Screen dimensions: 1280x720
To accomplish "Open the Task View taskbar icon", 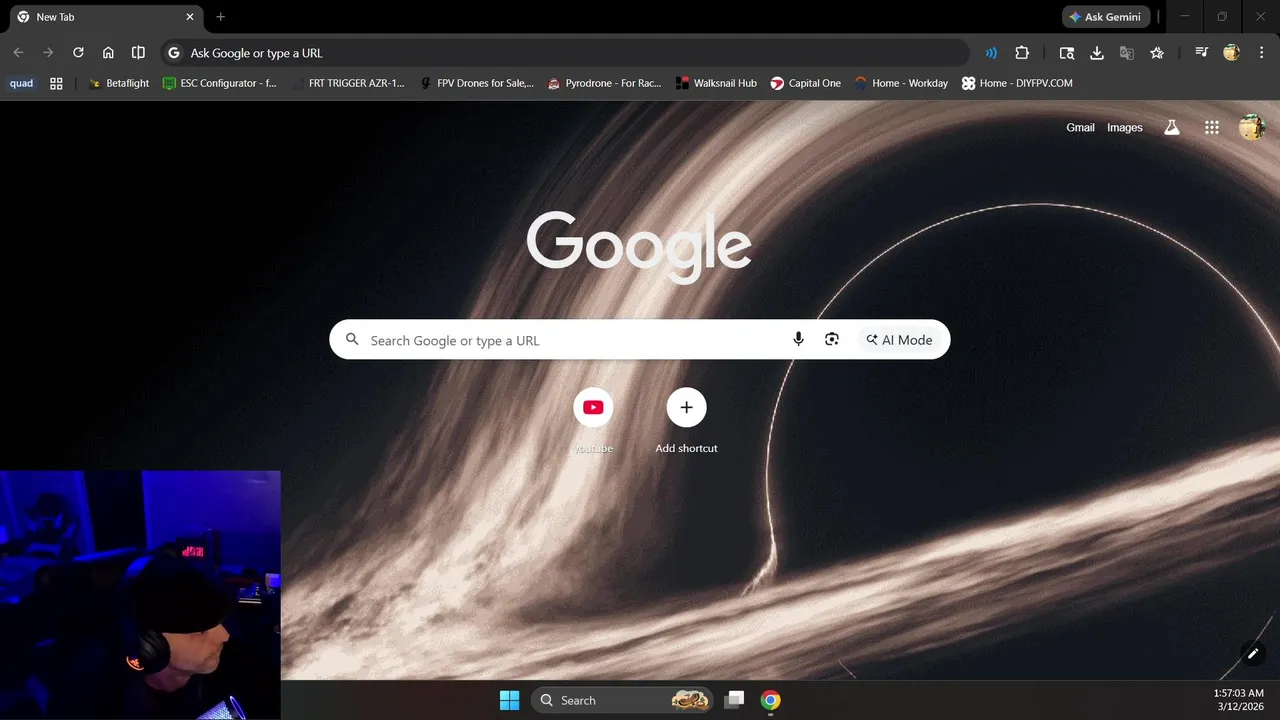I will 735,700.
